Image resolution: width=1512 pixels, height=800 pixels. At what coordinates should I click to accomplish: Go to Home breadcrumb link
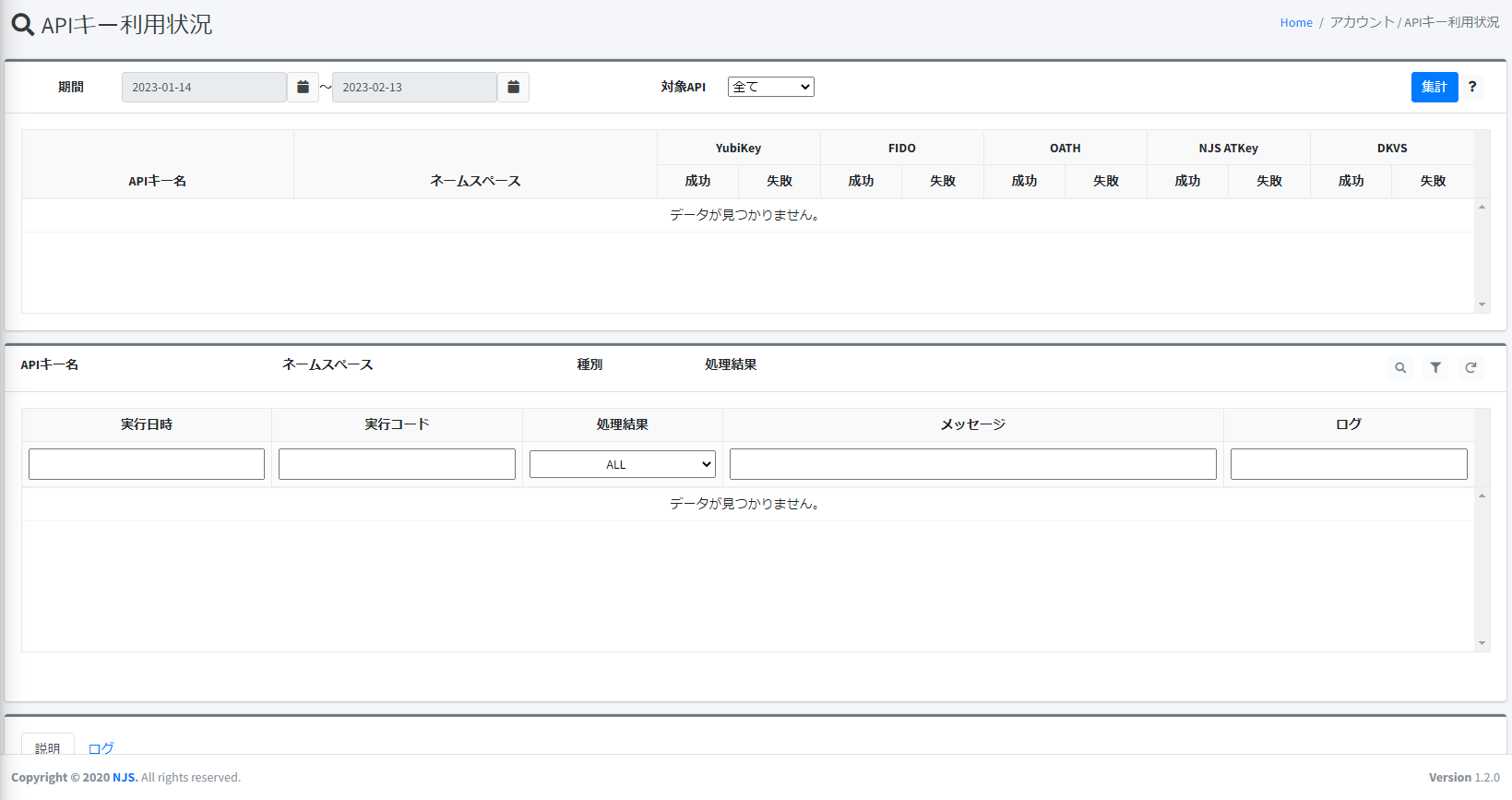pos(1296,22)
